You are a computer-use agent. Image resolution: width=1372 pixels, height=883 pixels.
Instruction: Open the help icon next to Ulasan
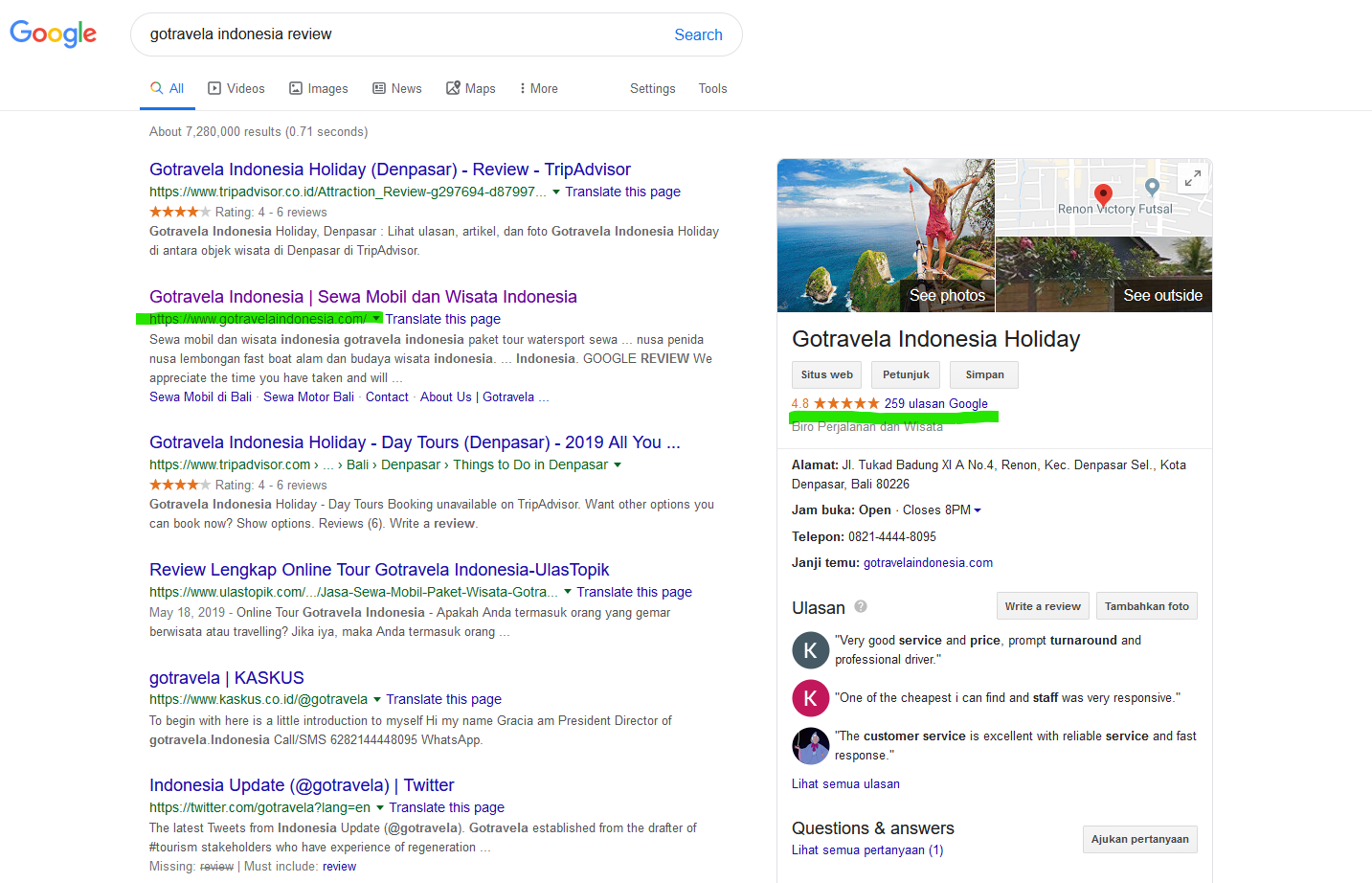tap(861, 606)
